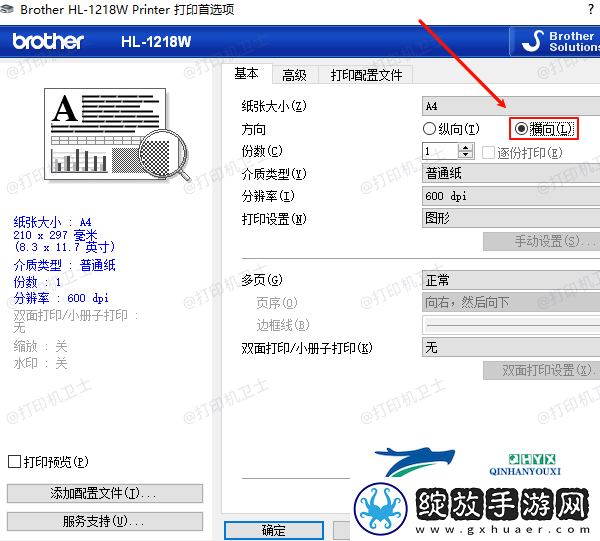Switch to the 打印配置文件 tab
Screen dimensions: 600x541
pyautogui.click(x=366, y=75)
